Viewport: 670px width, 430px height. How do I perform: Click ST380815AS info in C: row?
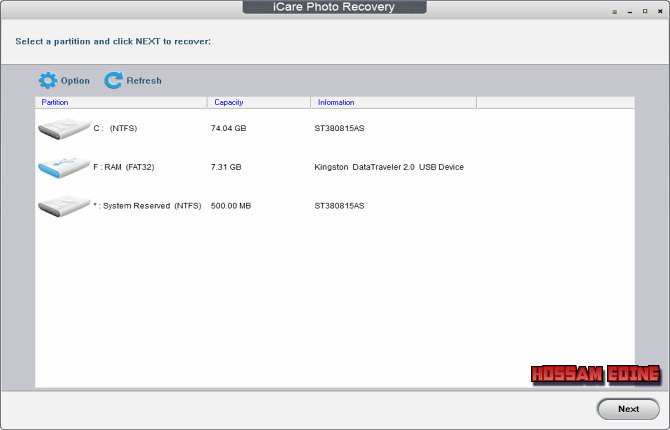[x=339, y=129]
